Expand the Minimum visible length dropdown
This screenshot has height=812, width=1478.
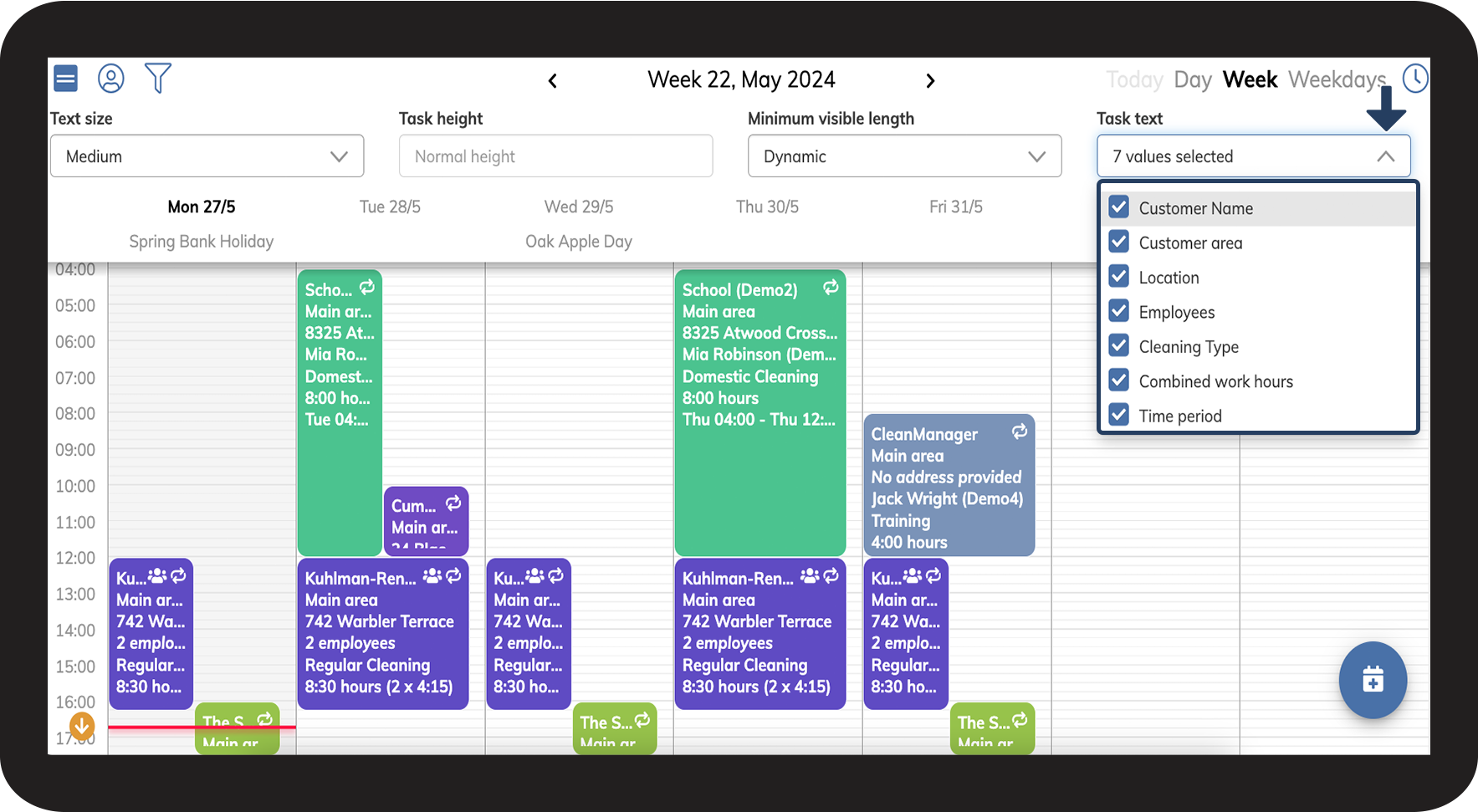click(x=904, y=156)
